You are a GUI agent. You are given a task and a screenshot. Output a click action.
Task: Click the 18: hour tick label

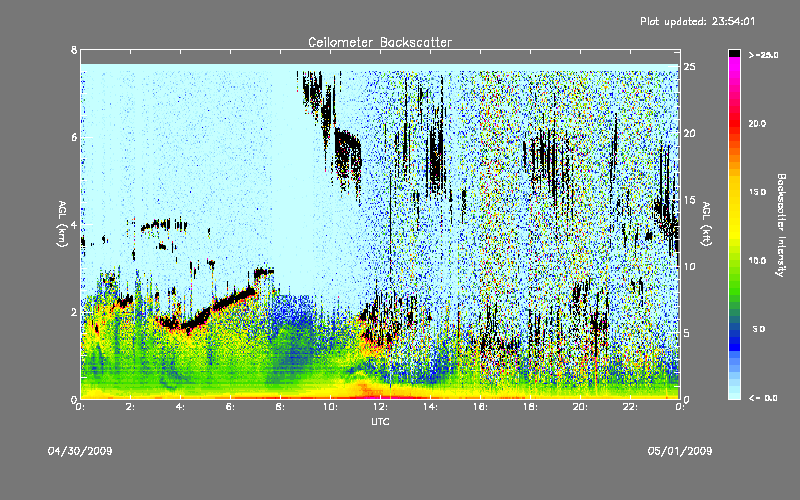tap(530, 407)
